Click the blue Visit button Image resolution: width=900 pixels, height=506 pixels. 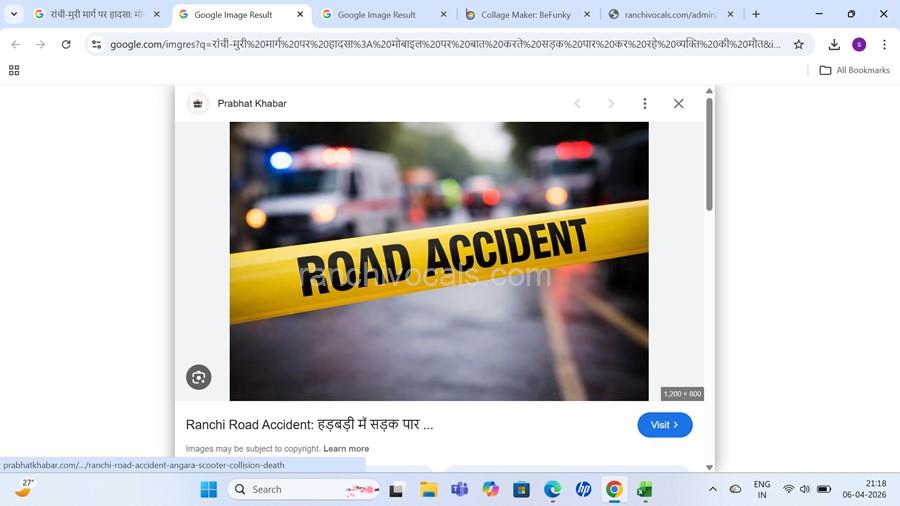pos(664,425)
